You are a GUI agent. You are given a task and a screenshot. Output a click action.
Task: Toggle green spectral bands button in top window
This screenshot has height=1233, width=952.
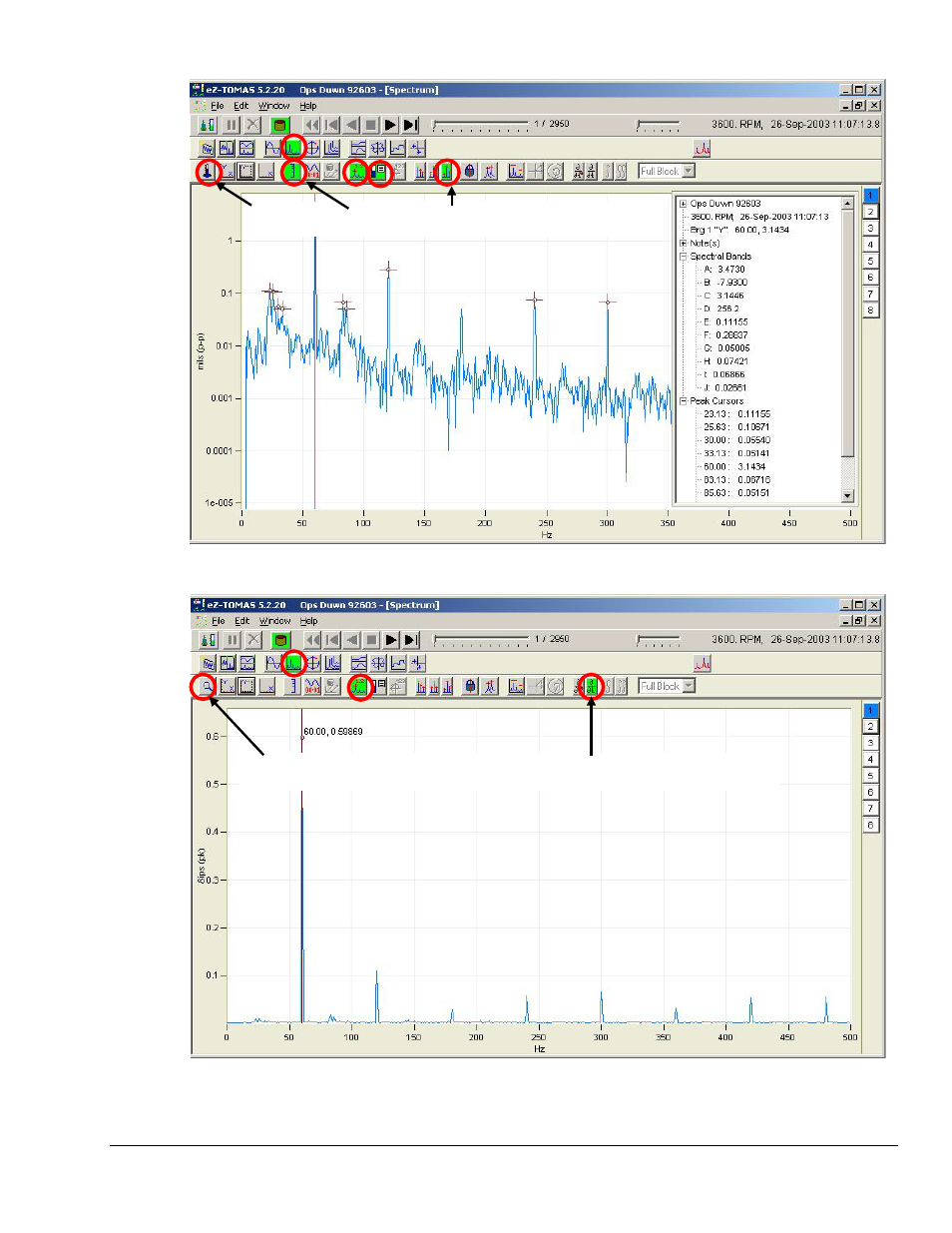point(447,172)
